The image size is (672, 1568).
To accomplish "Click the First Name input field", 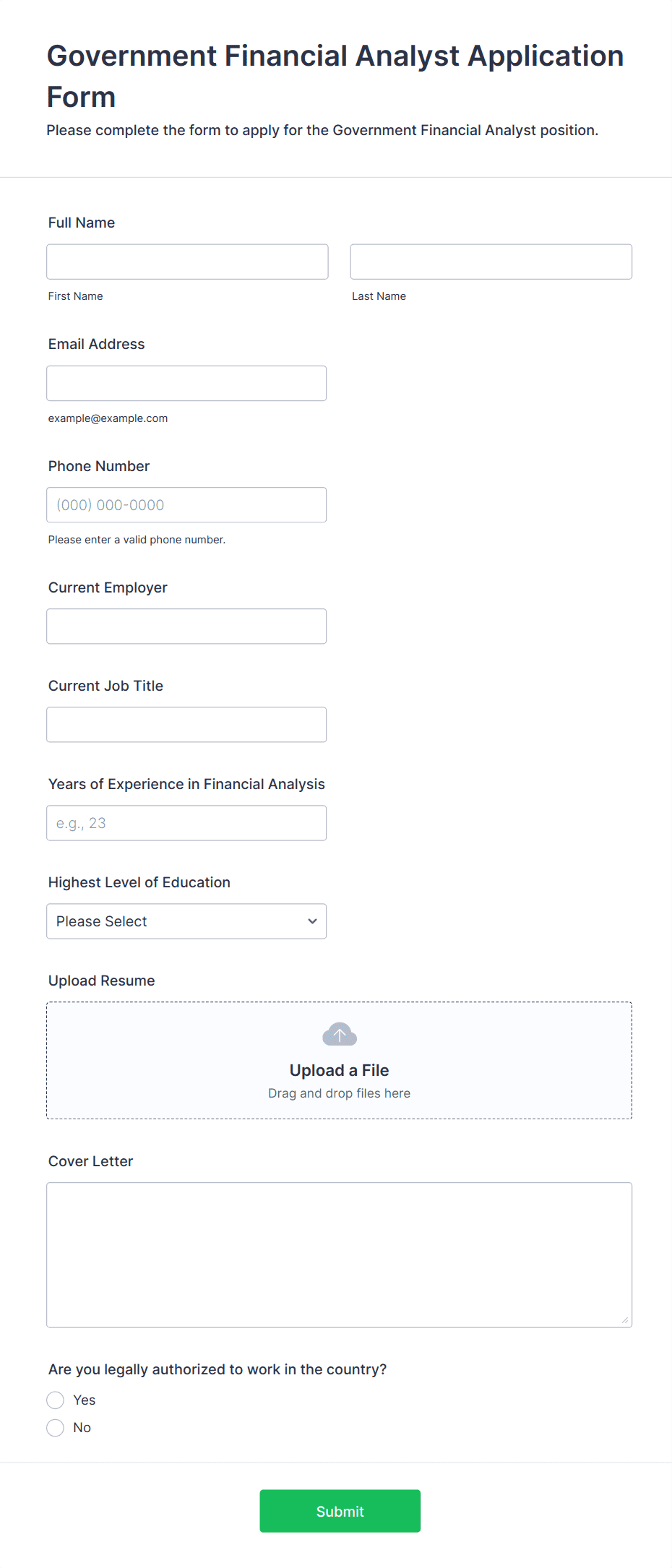I will coord(187,262).
